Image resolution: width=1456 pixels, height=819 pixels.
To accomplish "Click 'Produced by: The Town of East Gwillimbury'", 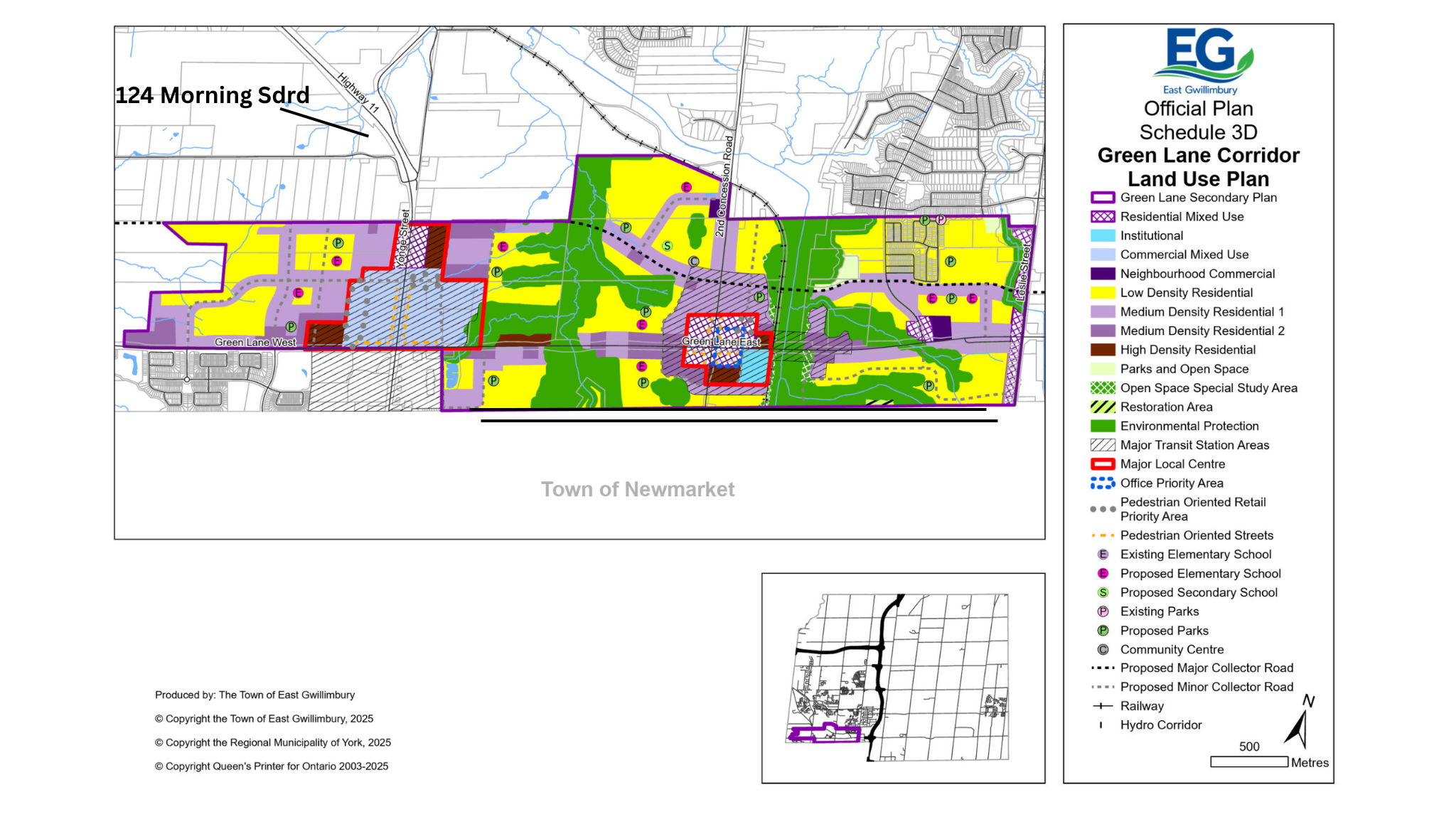I will (255, 695).
